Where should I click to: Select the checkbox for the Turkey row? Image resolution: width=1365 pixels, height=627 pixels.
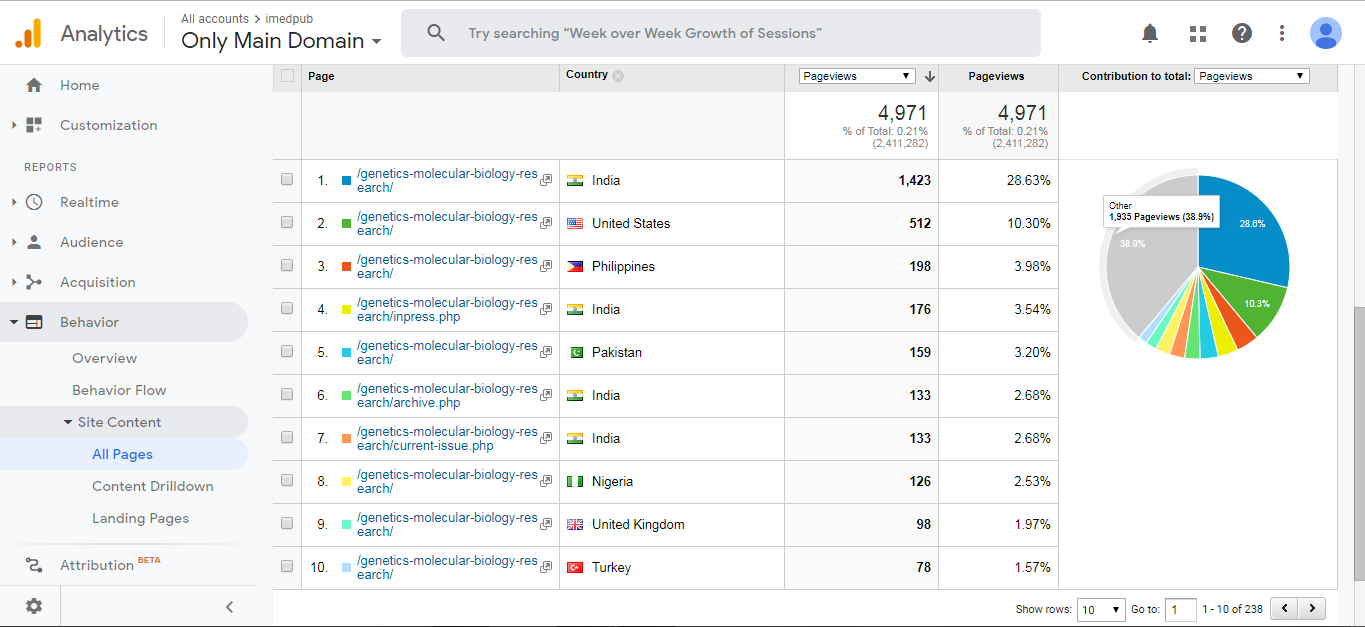click(x=287, y=567)
